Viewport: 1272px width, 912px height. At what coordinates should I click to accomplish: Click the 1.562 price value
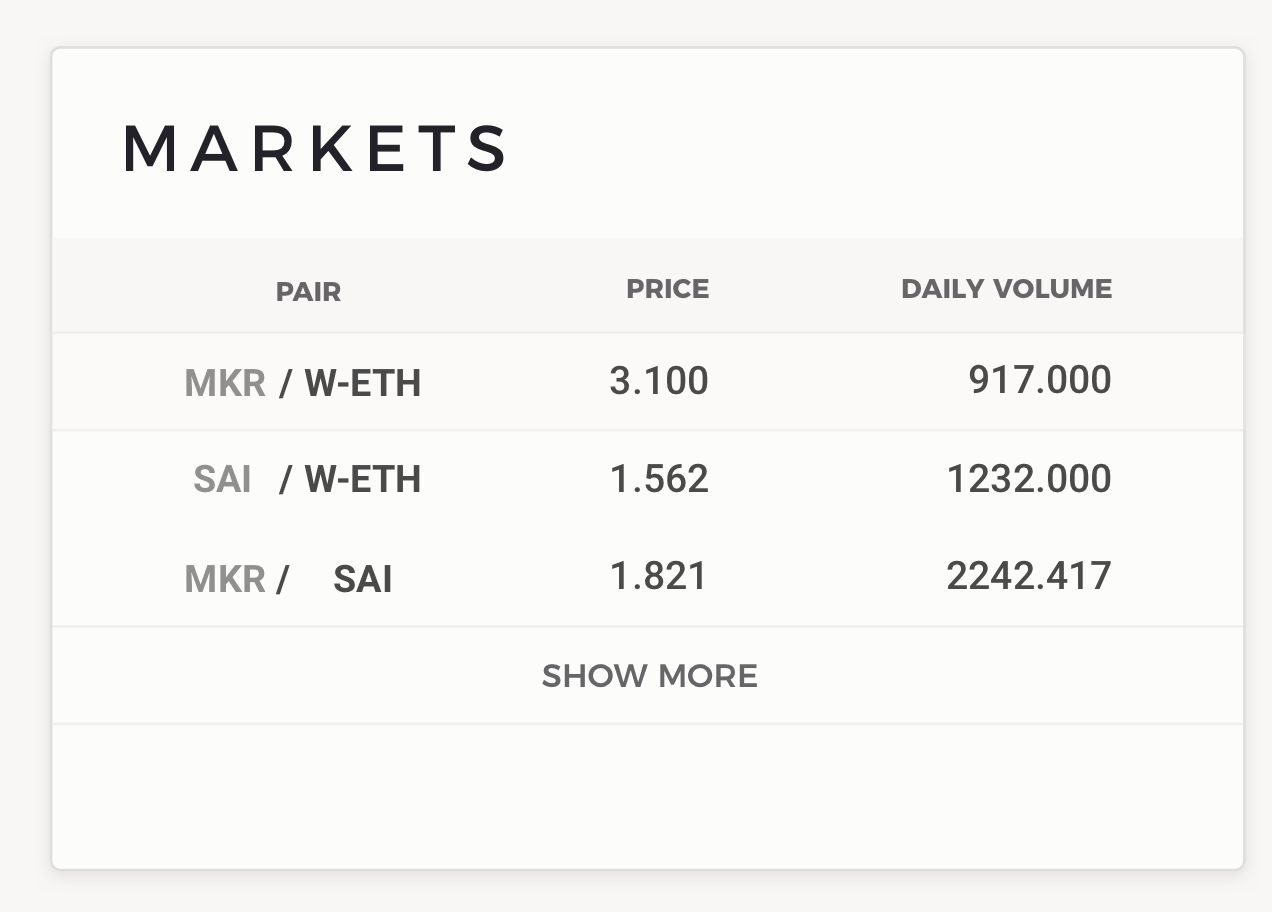659,479
